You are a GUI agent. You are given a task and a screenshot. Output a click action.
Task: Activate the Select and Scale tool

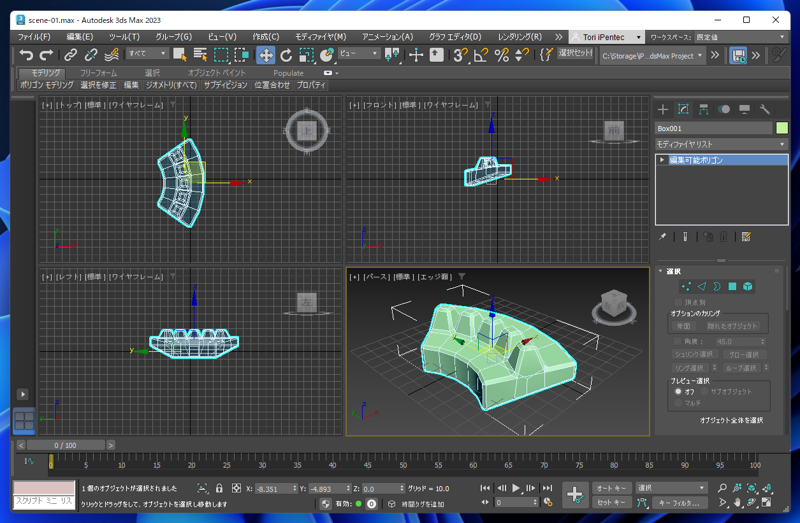(x=307, y=55)
